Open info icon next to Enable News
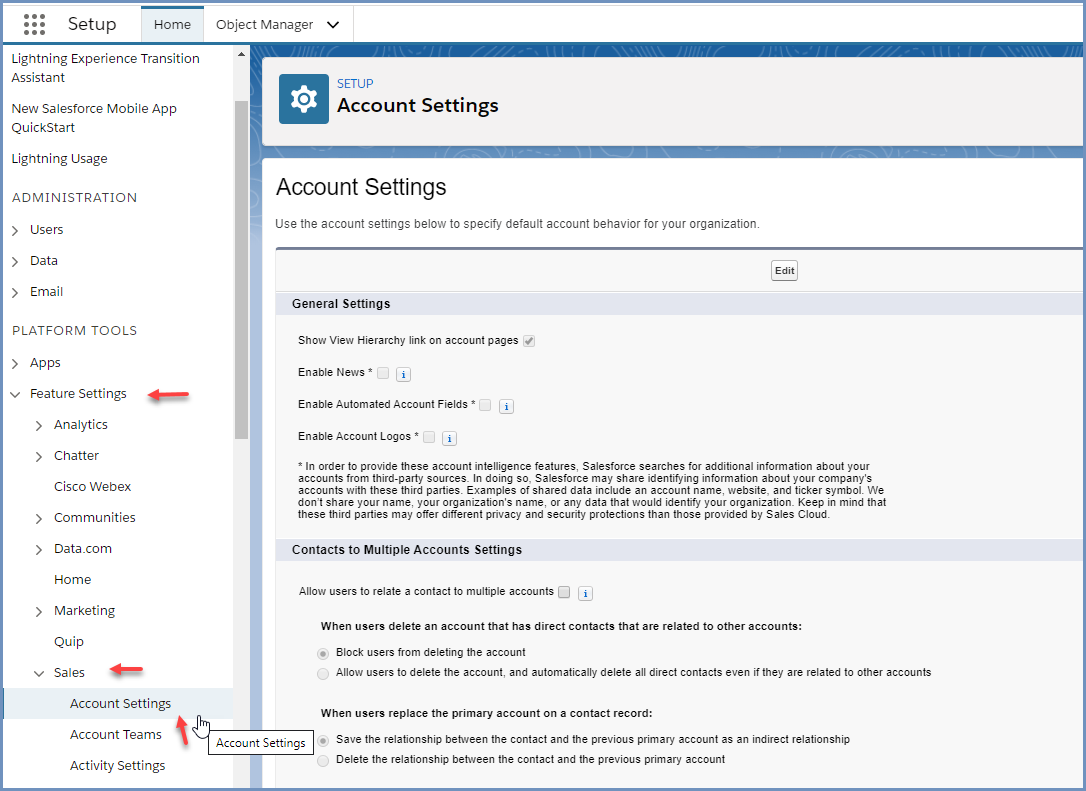 pyautogui.click(x=403, y=374)
